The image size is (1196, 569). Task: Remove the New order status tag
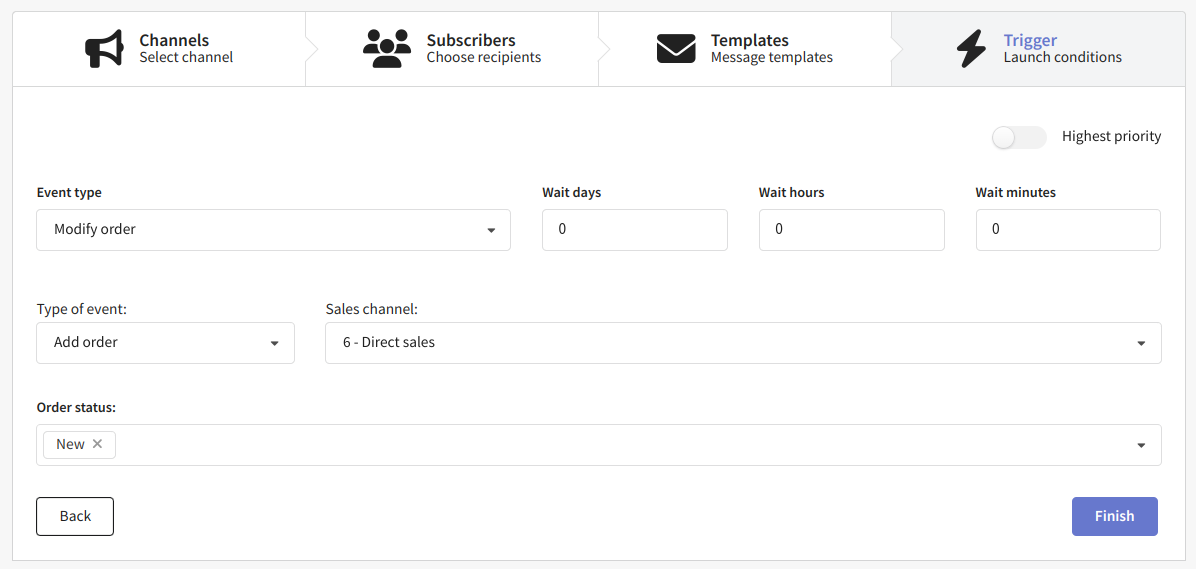[97, 444]
